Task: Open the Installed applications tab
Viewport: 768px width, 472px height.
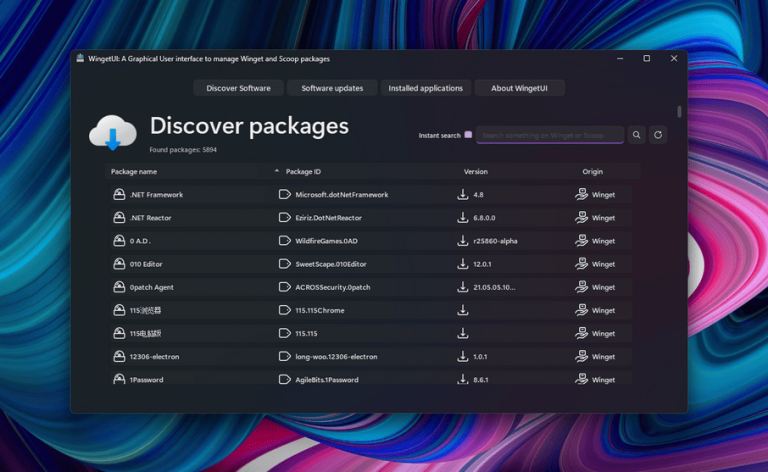Action: [426, 88]
